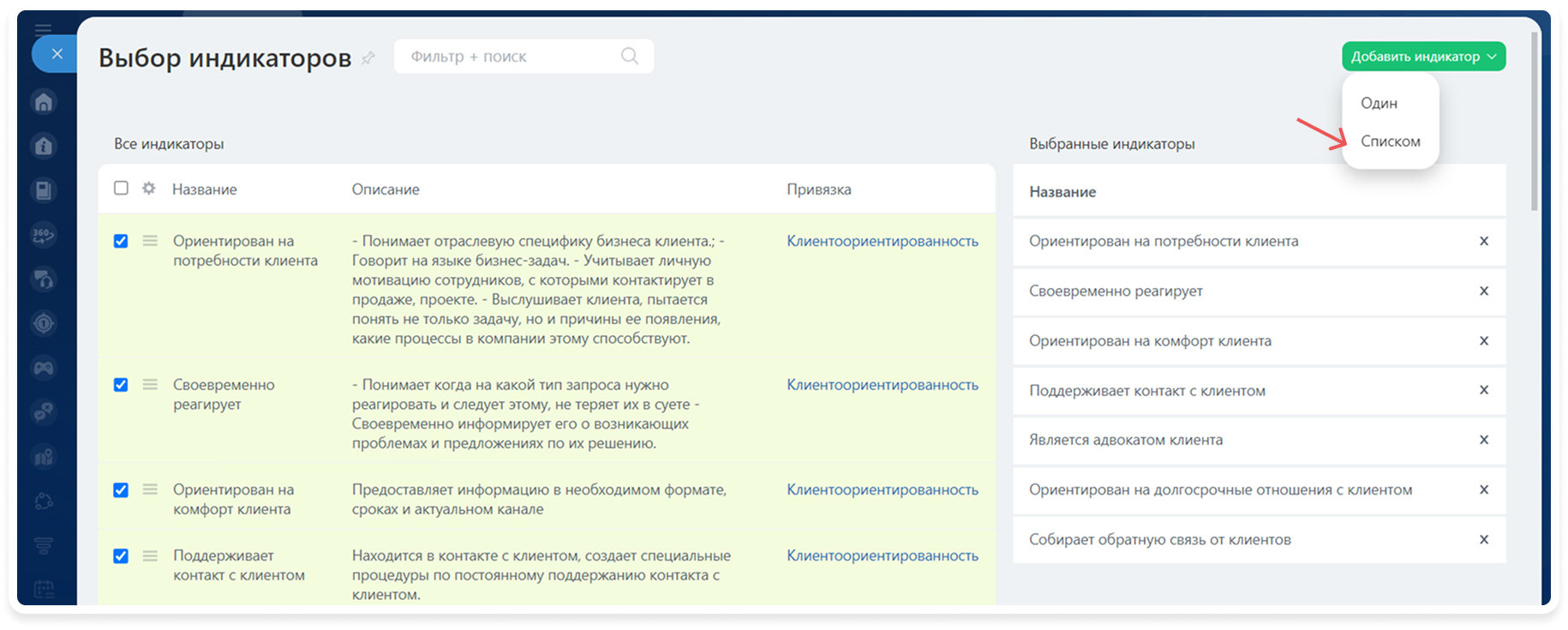Screen dimensions: 1568x630
Task: Remove 'Собирает обратную связь от клиентов'
Action: [1484, 539]
